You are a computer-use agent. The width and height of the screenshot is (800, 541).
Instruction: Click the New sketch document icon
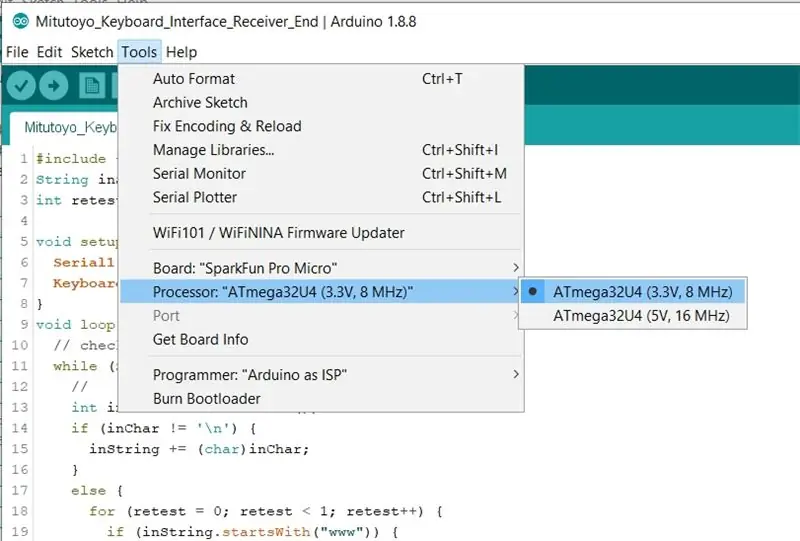click(x=92, y=85)
